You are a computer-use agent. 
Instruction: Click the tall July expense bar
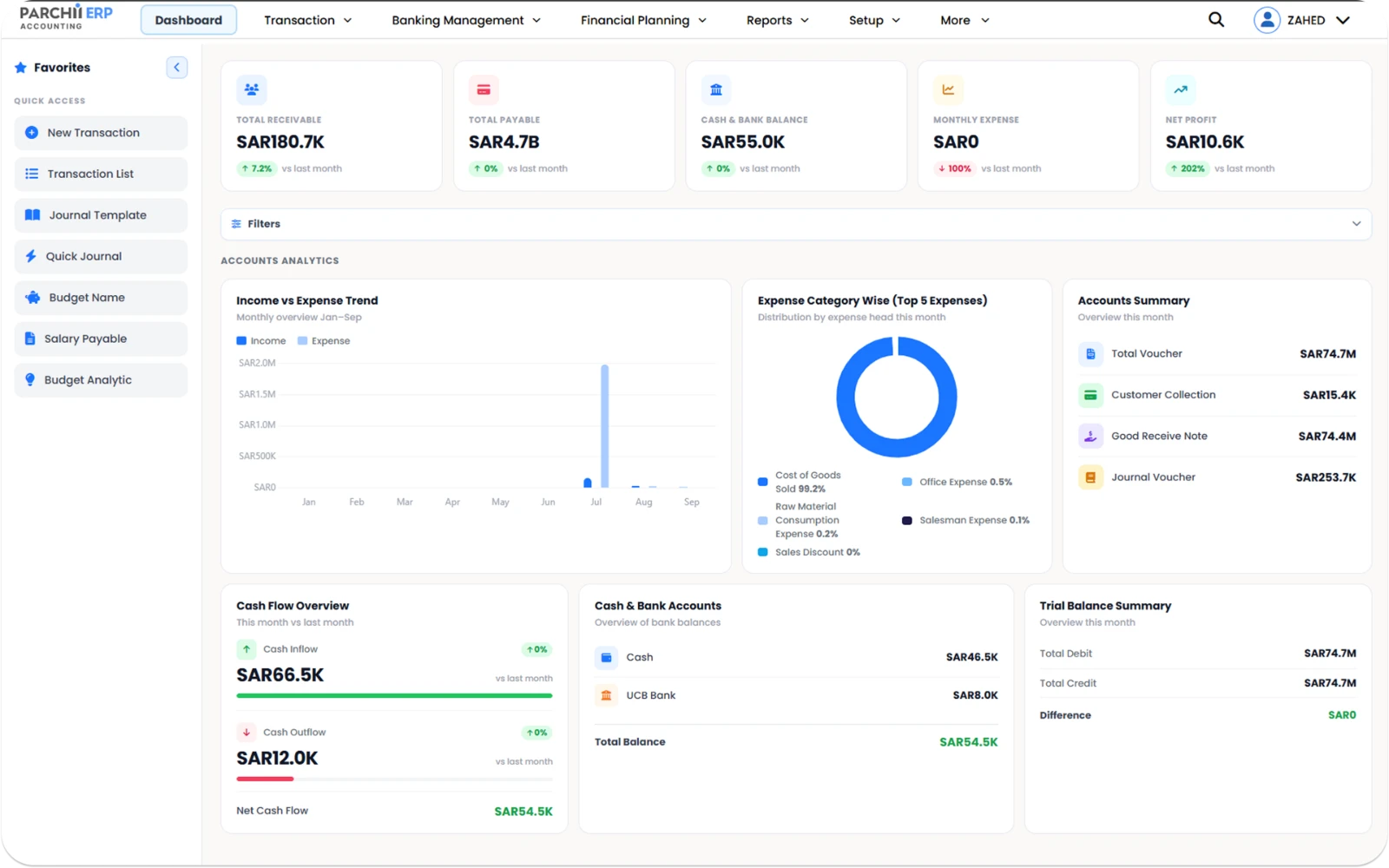(605, 426)
